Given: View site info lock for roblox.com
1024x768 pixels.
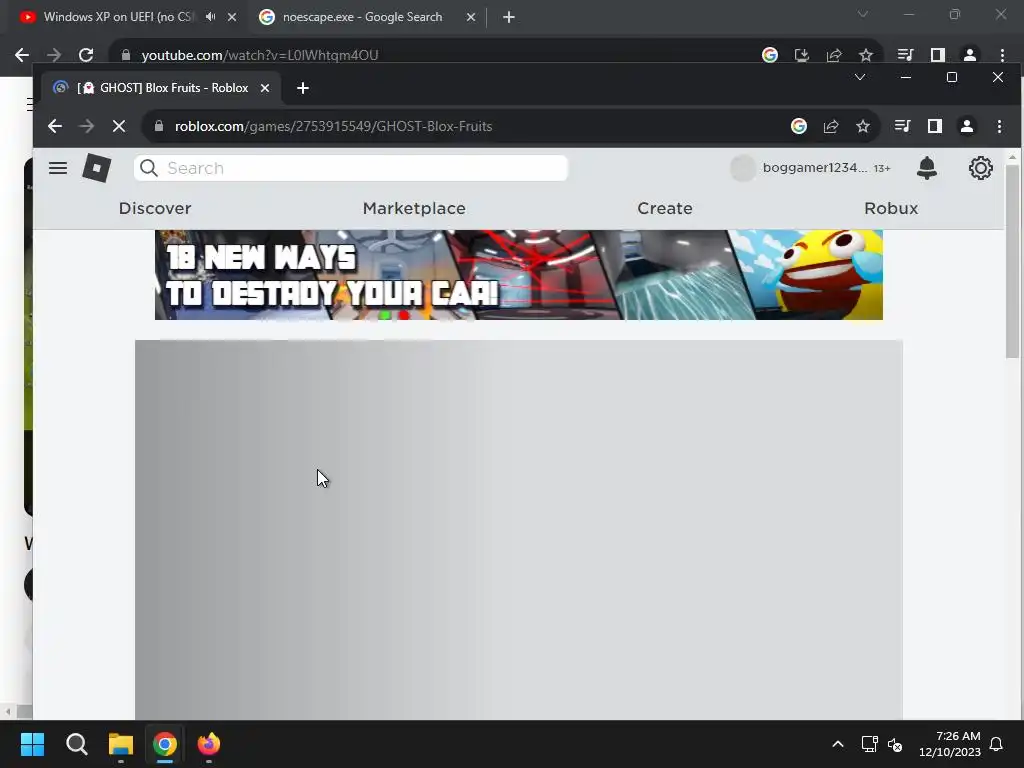Looking at the screenshot, I should (159, 126).
